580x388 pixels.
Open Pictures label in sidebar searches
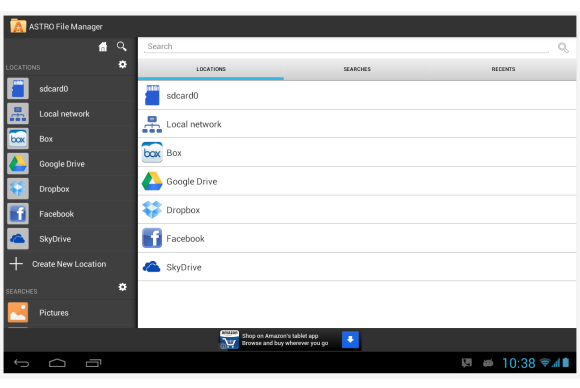[x=54, y=313]
